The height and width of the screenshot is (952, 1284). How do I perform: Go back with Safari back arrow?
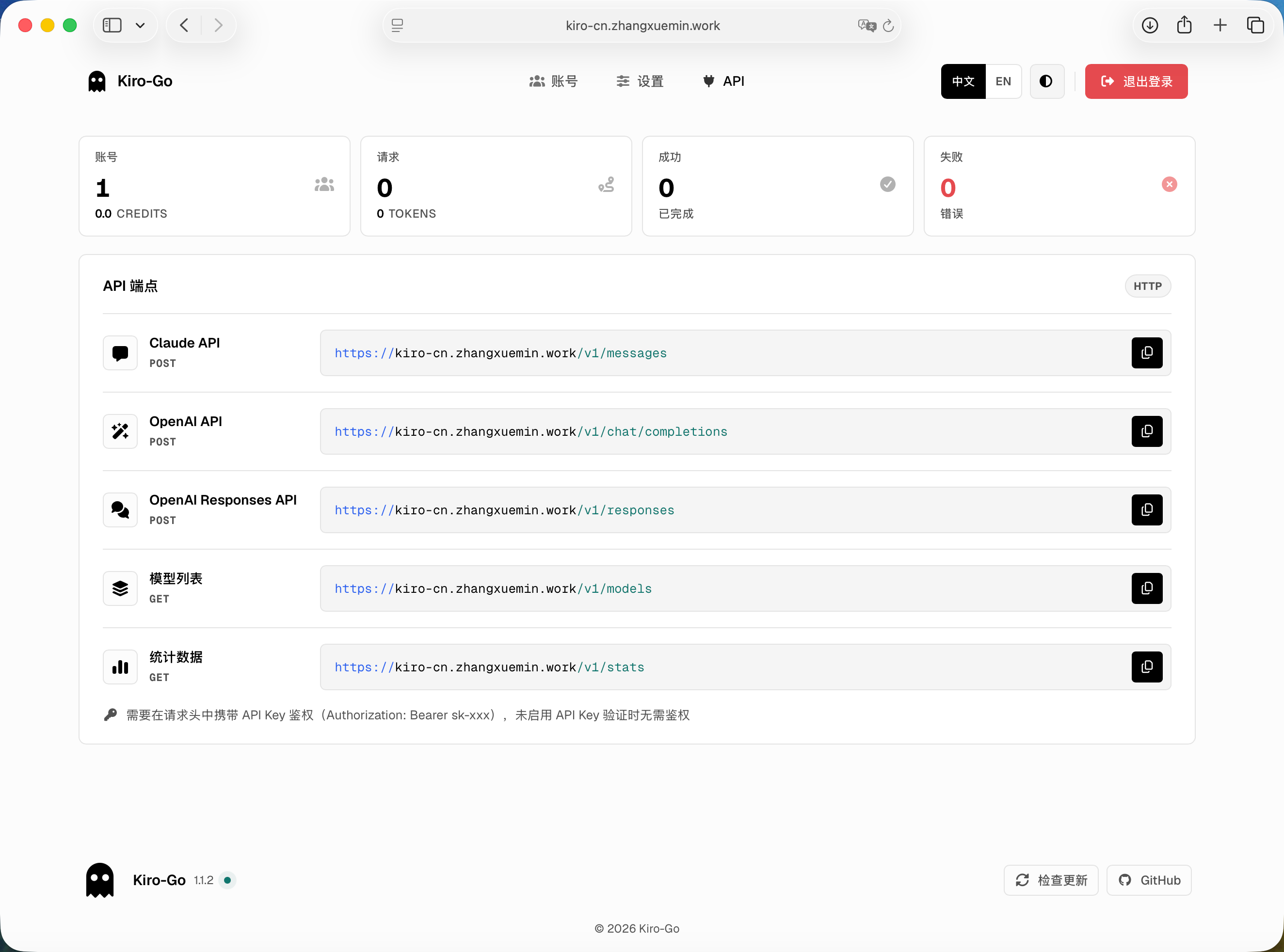click(x=184, y=25)
